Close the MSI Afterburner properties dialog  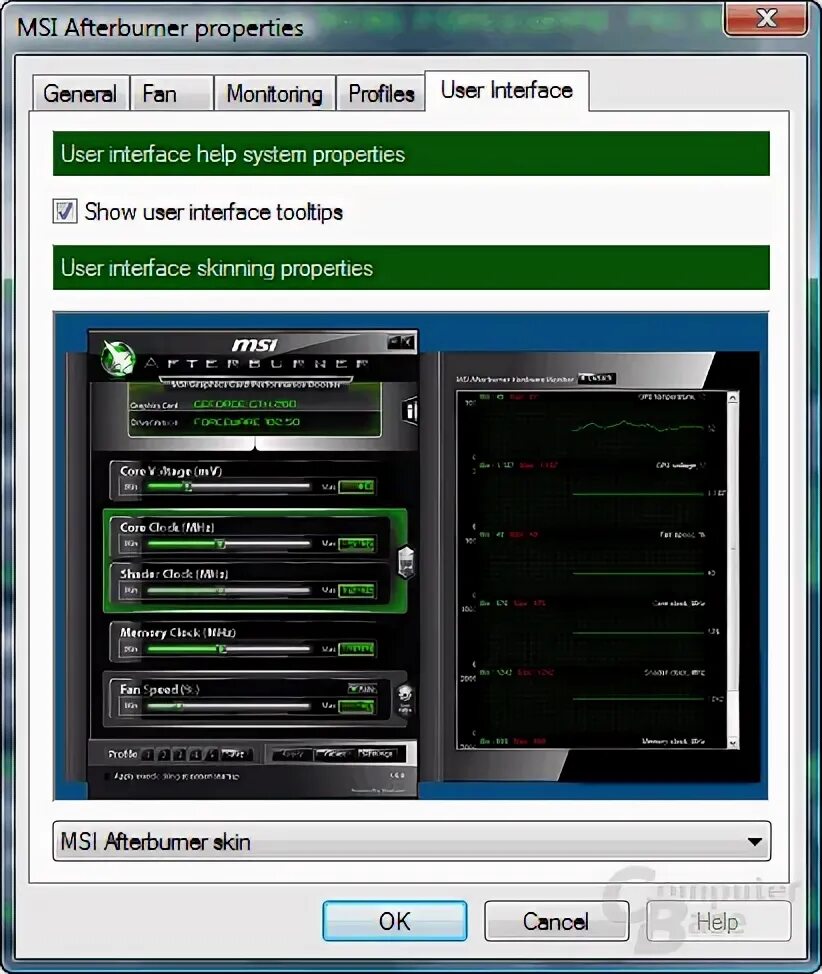(x=765, y=19)
